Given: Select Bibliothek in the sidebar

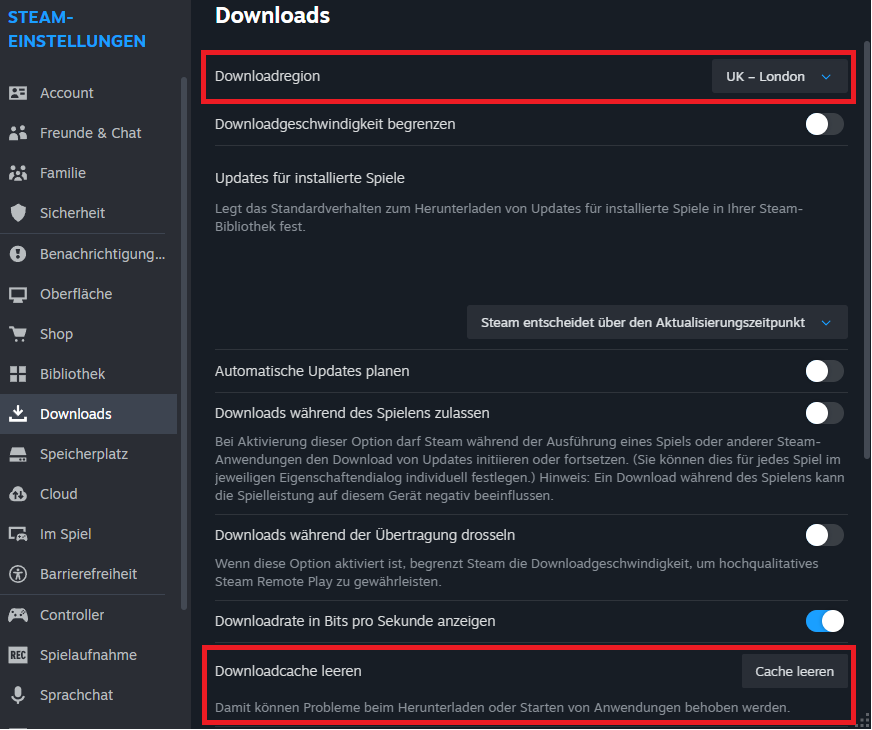Looking at the screenshot, I should (88, 374).
